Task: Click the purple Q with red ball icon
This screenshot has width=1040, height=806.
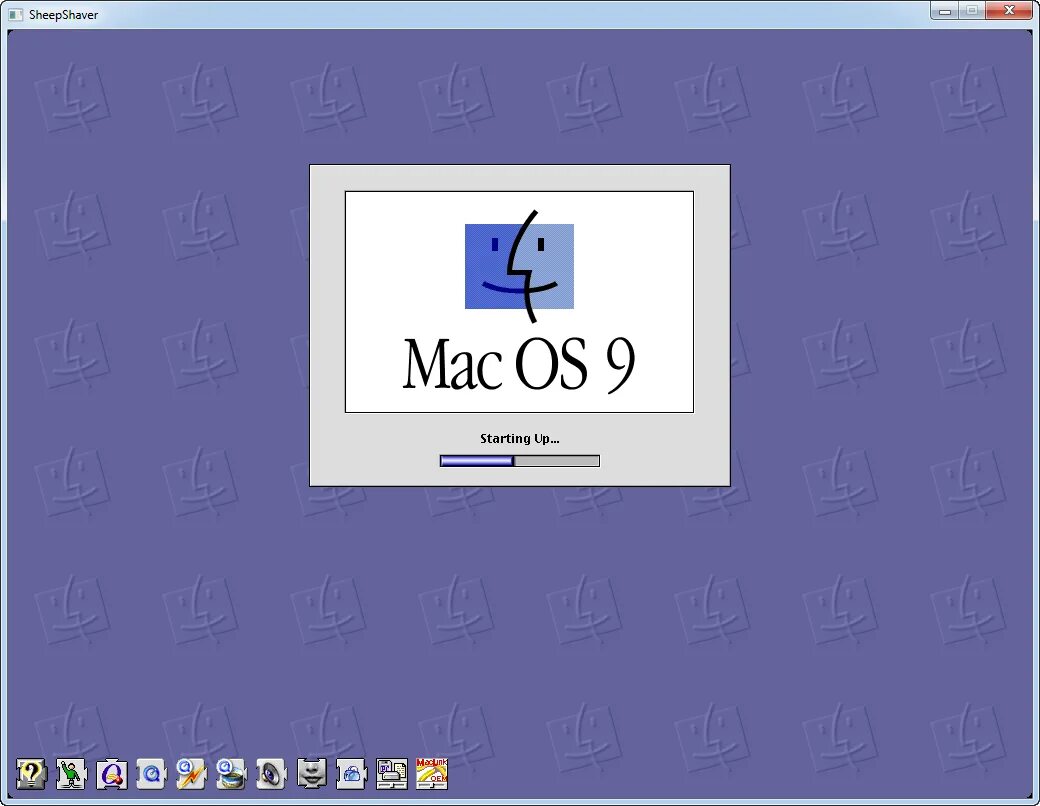Action: click(x=111, y=773)
